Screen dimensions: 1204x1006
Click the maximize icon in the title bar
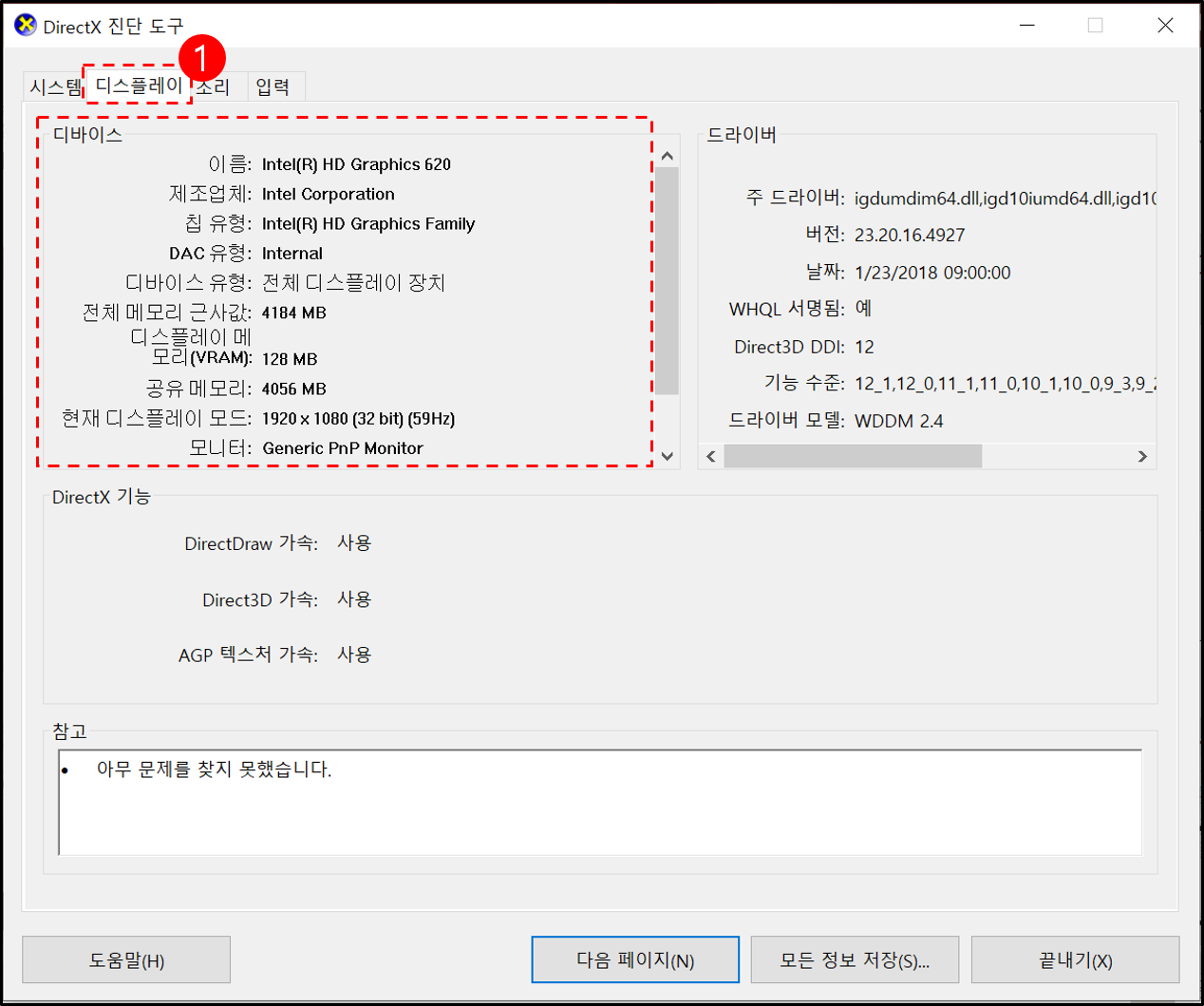tap(1097, 26)
